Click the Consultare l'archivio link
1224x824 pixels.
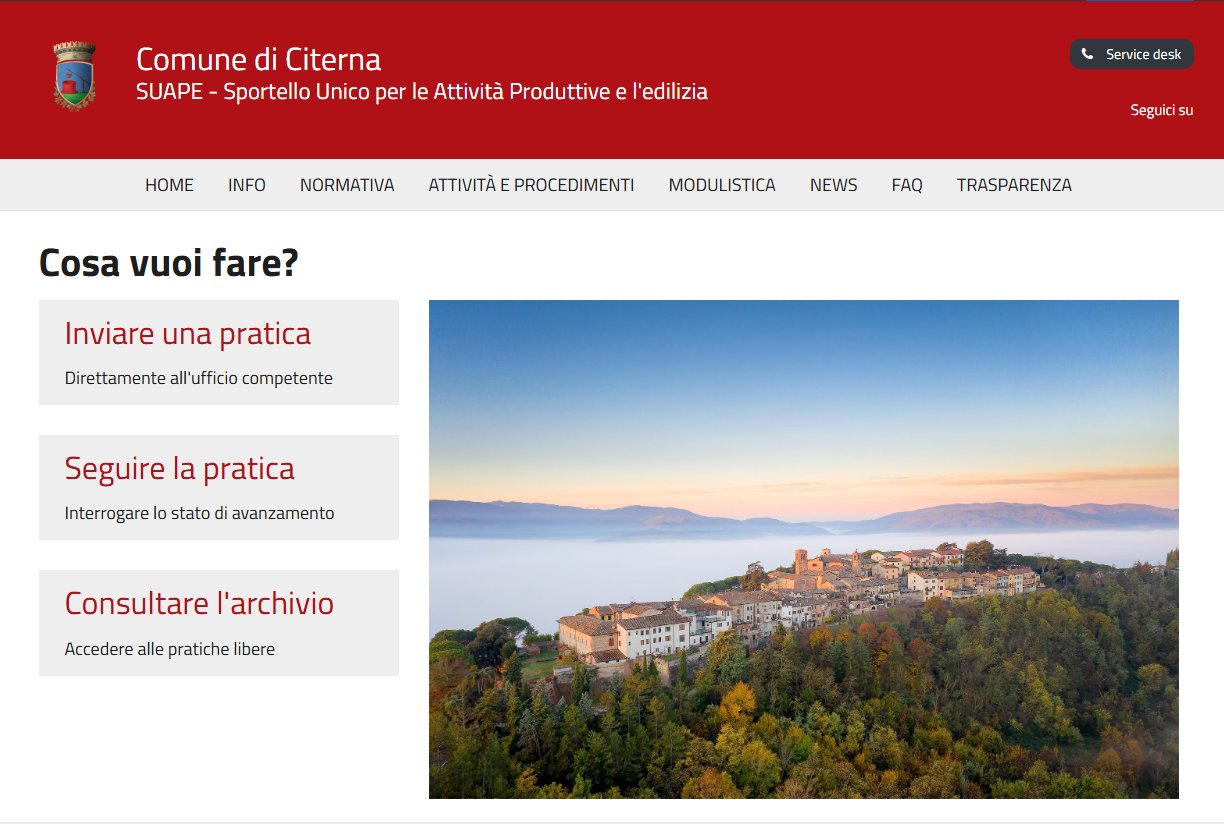click(x=199, y=603)
